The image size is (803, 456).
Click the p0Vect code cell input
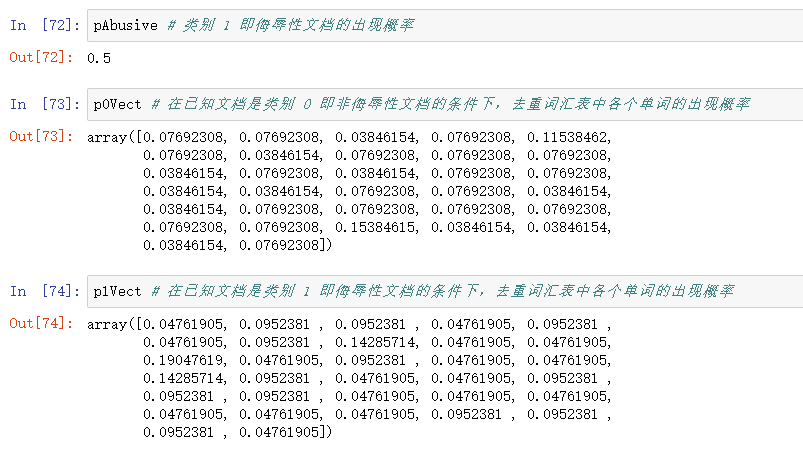pyautogui.click(x=445, y=105)
